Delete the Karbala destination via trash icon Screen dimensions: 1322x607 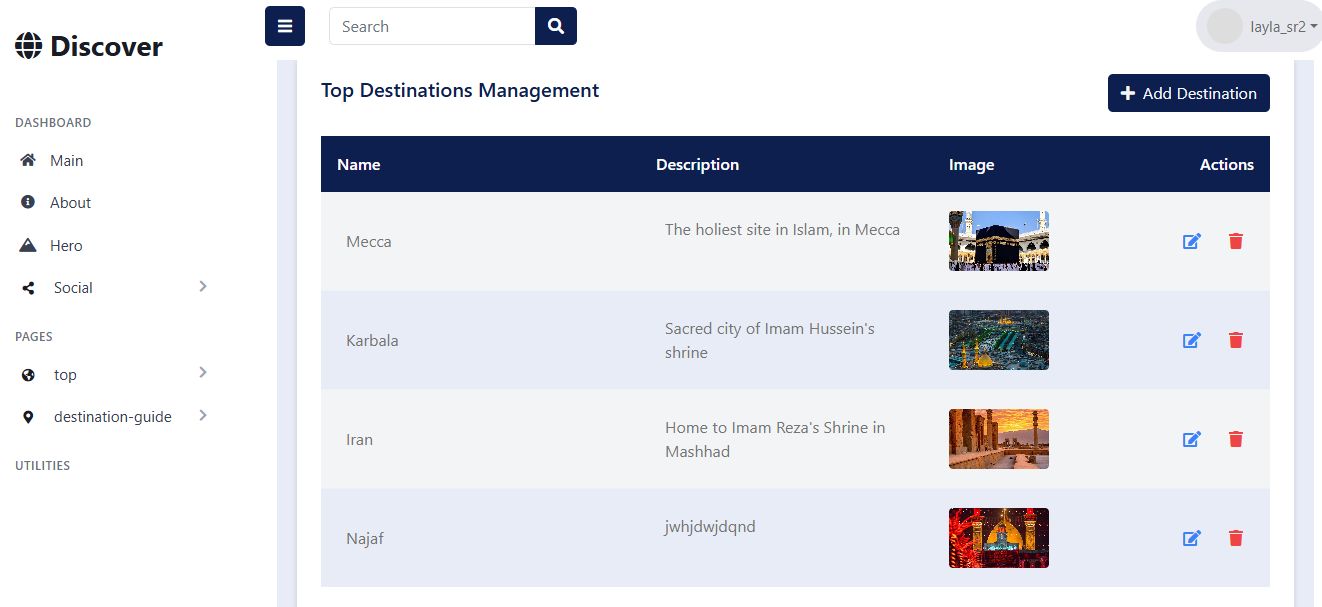tap(1236, 340)
